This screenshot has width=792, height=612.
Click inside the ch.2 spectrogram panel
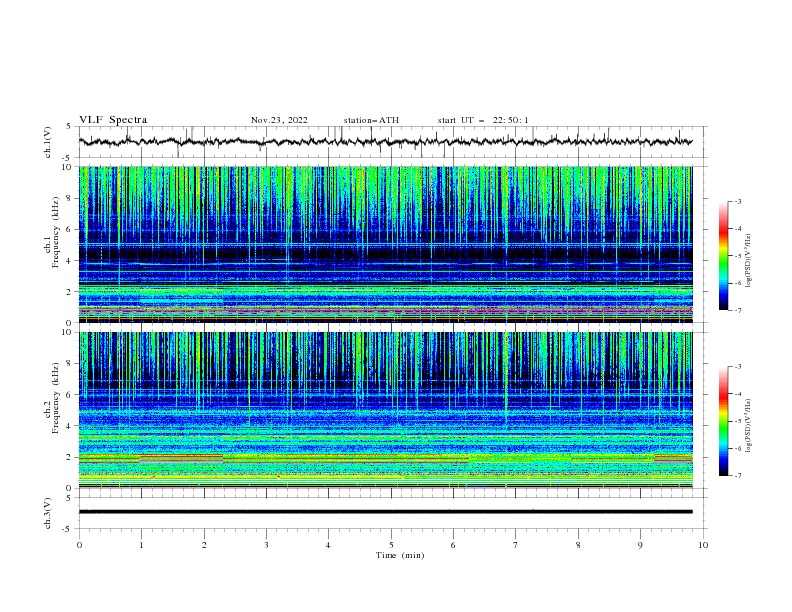[386, 410]
